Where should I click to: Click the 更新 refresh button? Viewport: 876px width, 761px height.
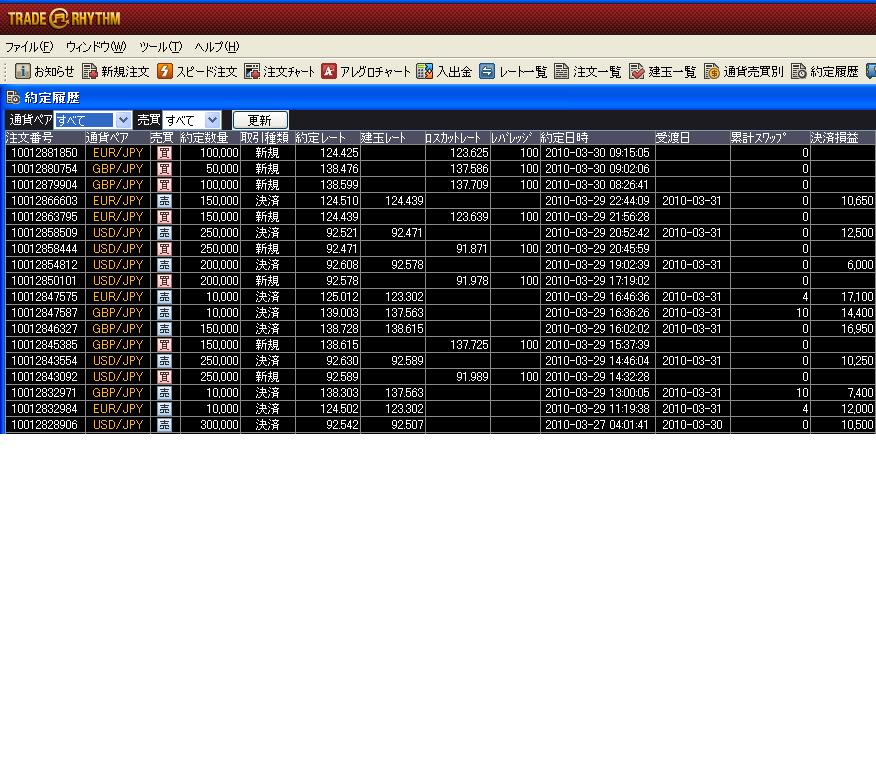(260, 120)
